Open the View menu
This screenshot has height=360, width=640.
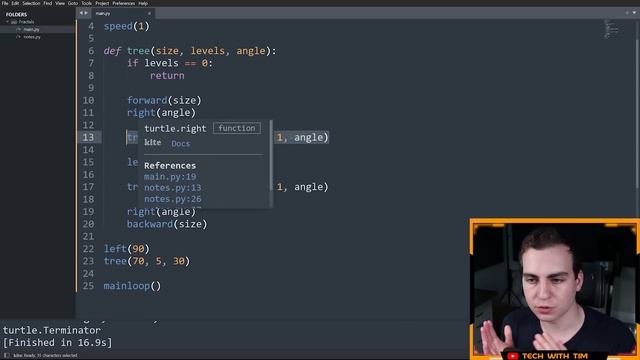click(60, 3)
